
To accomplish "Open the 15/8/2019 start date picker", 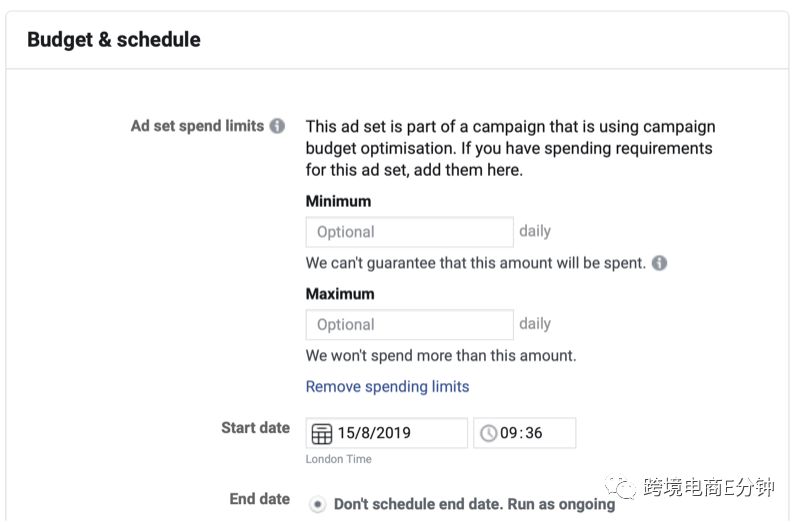I will pos(386,433).
